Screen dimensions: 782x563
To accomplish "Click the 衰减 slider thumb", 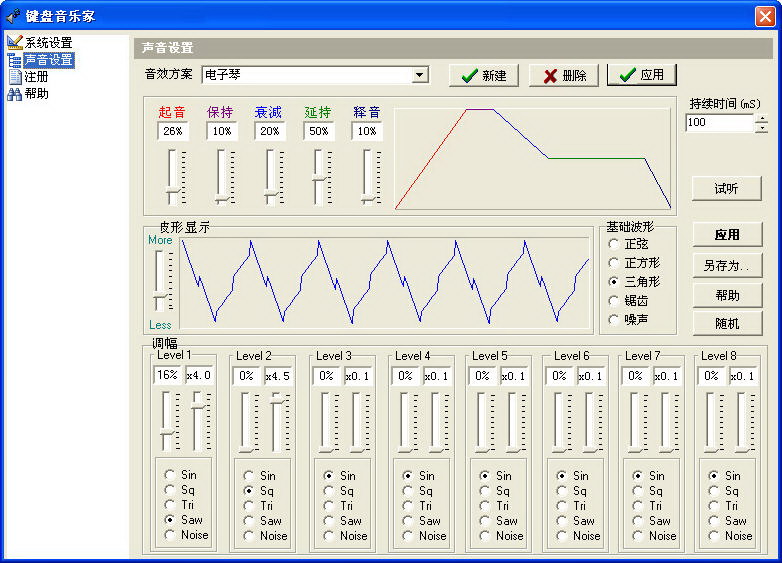I will point(270,194).
